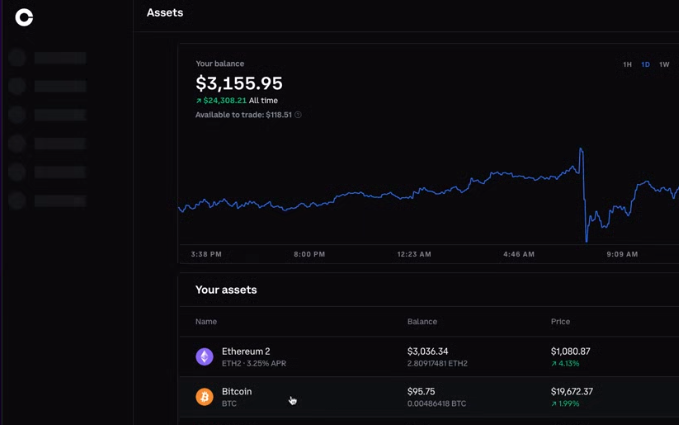Click the 4:46 AM axis label
The image size is (679, 425).
[518, 254]
